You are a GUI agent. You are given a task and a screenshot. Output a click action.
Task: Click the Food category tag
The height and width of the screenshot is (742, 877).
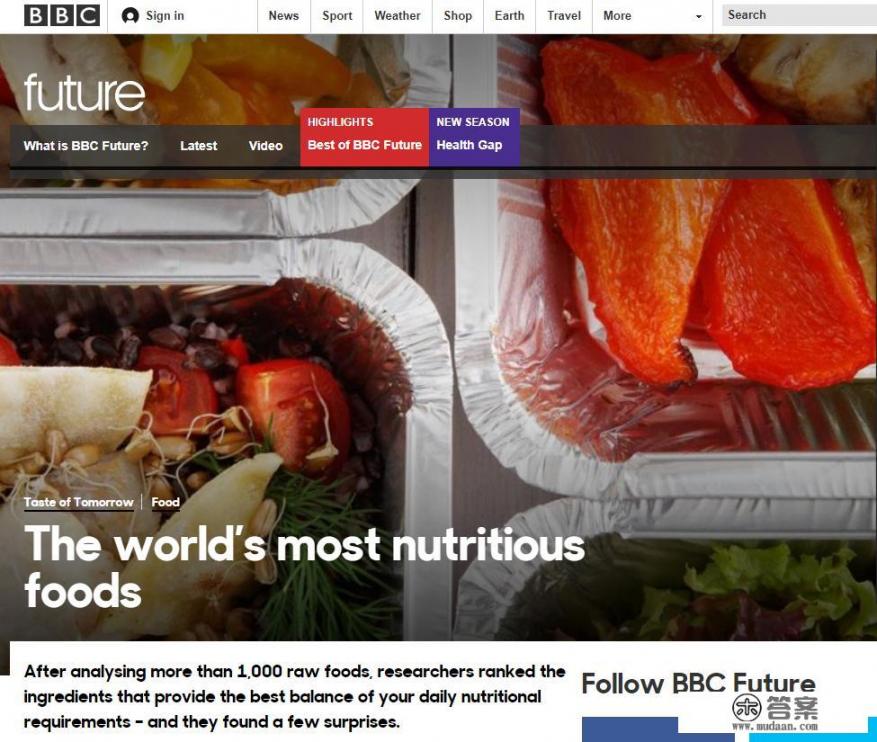click(x=166, y=502)
